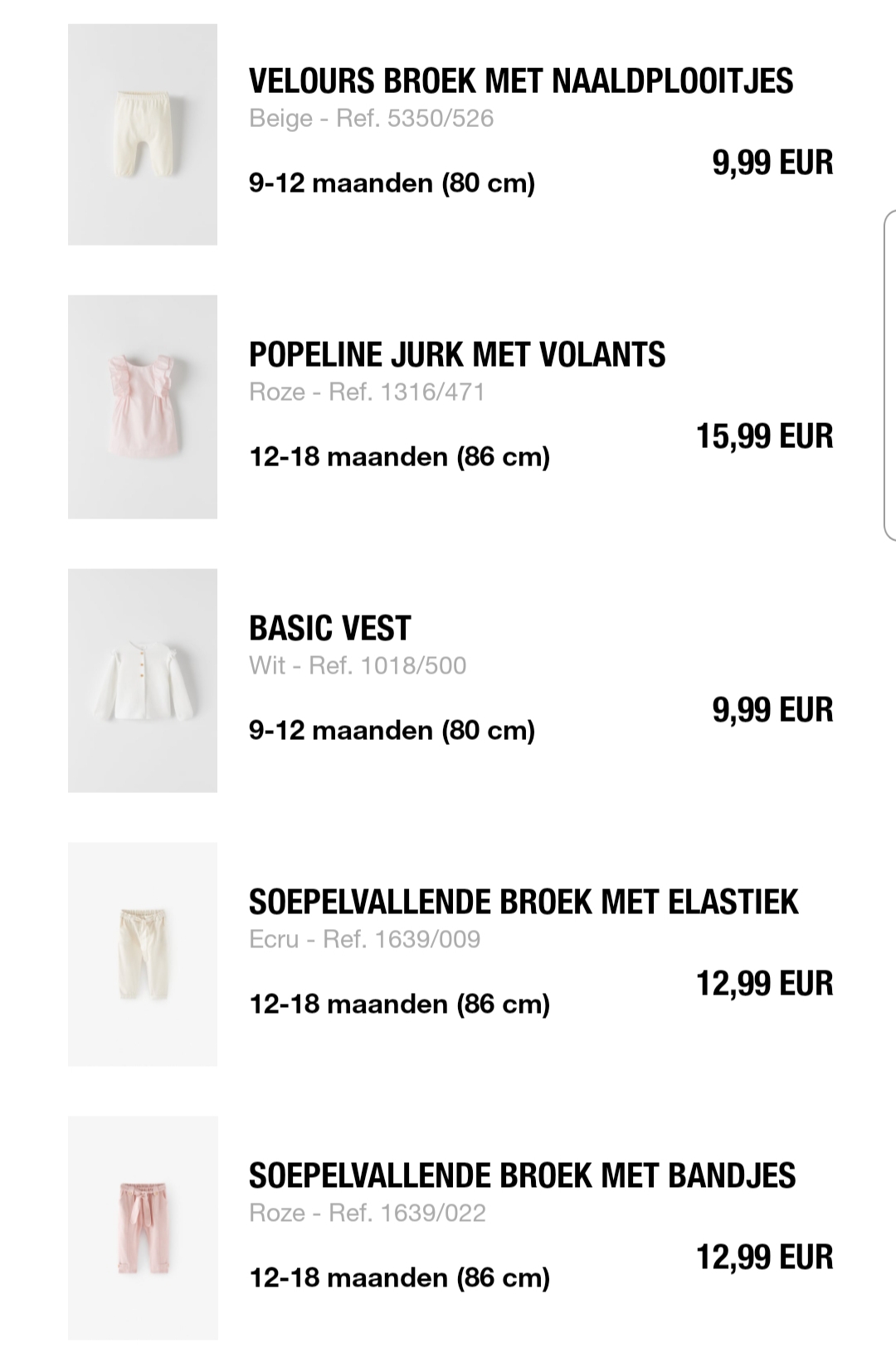Screen dimensions: 896x1372
Task: Click the Roze Ref. 1316/471 reference text
Action: (x=368, y=392)
